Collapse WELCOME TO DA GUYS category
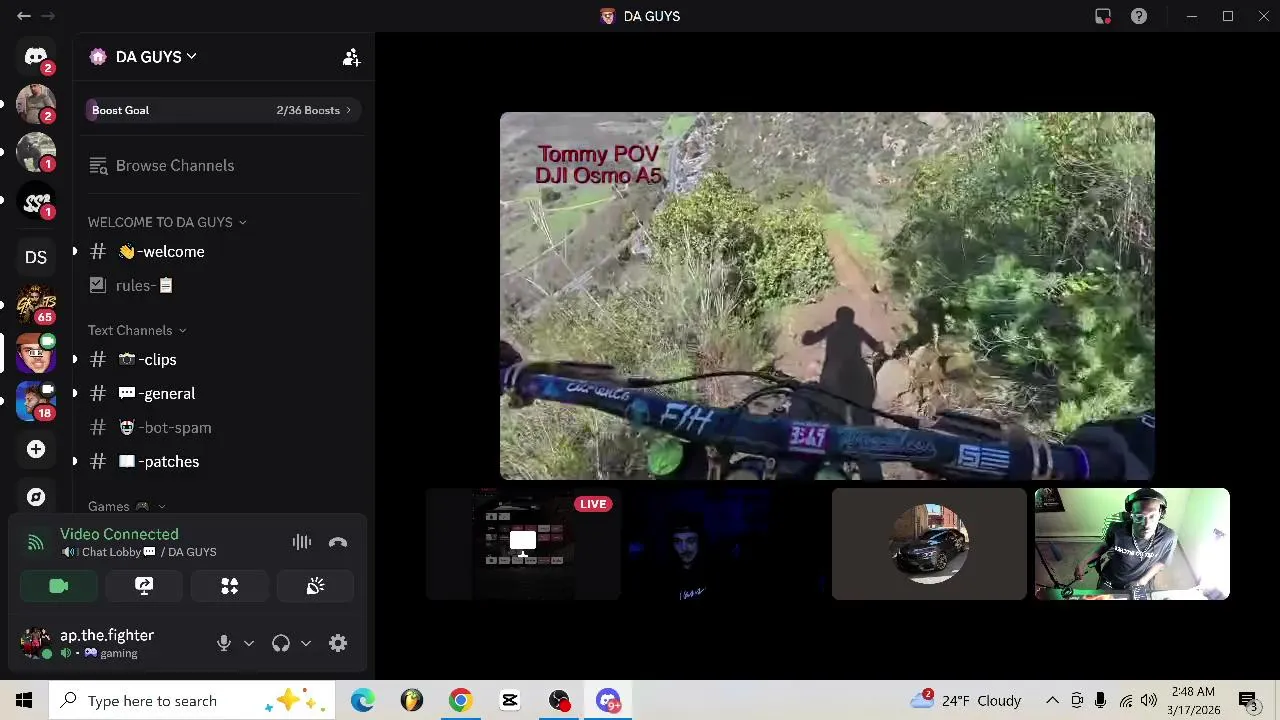 [167, 222]
